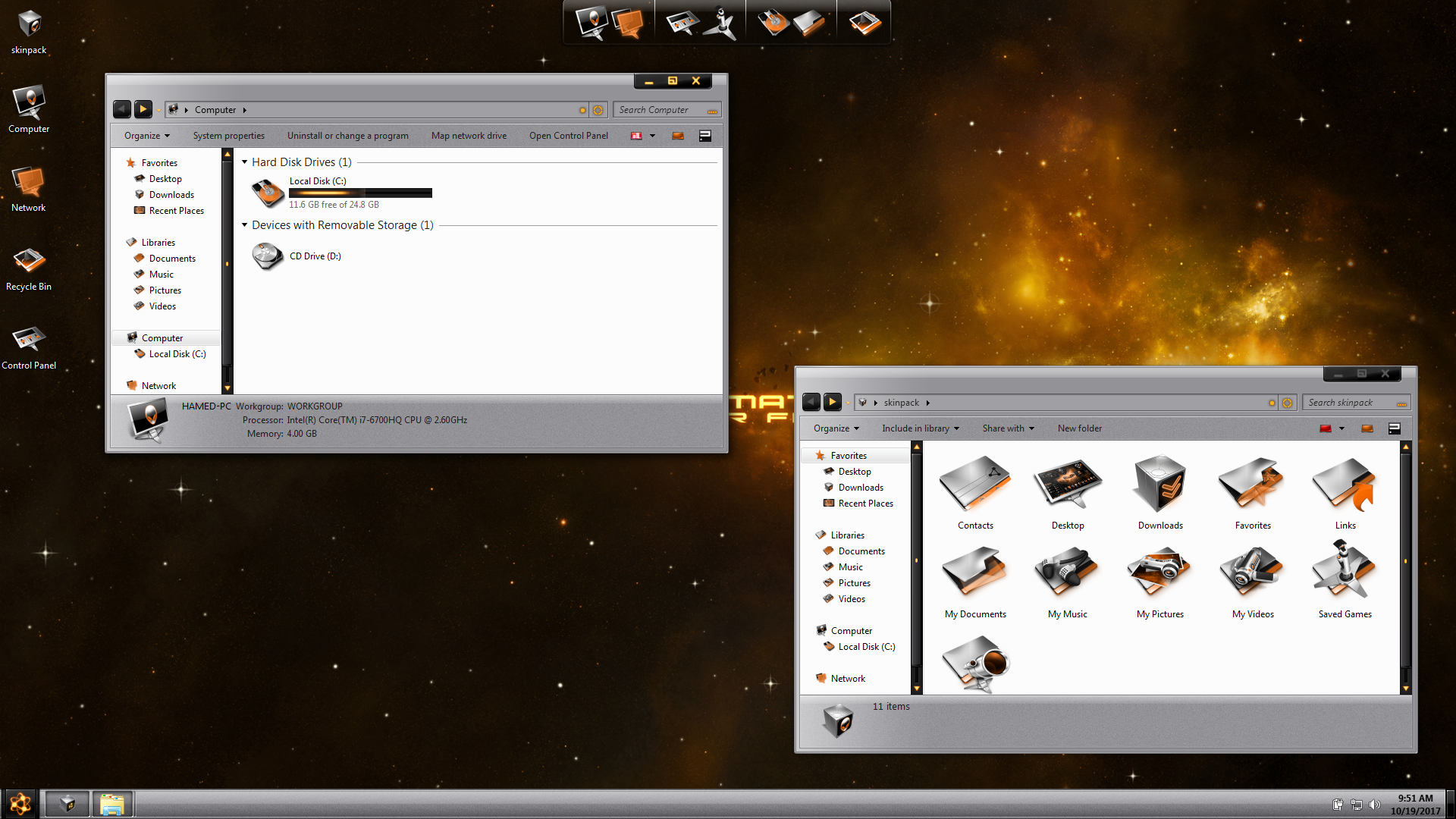
Task: Click the volume speaker icon in the tray
Action: coord(1374,805)
